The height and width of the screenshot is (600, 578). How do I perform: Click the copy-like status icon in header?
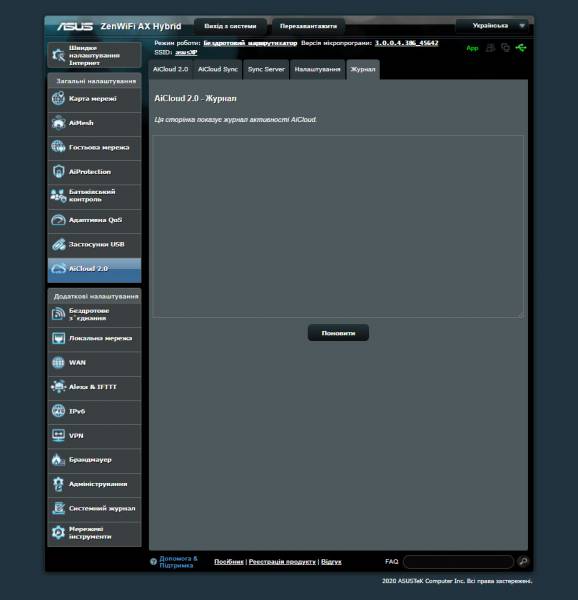tap(505, 48)
